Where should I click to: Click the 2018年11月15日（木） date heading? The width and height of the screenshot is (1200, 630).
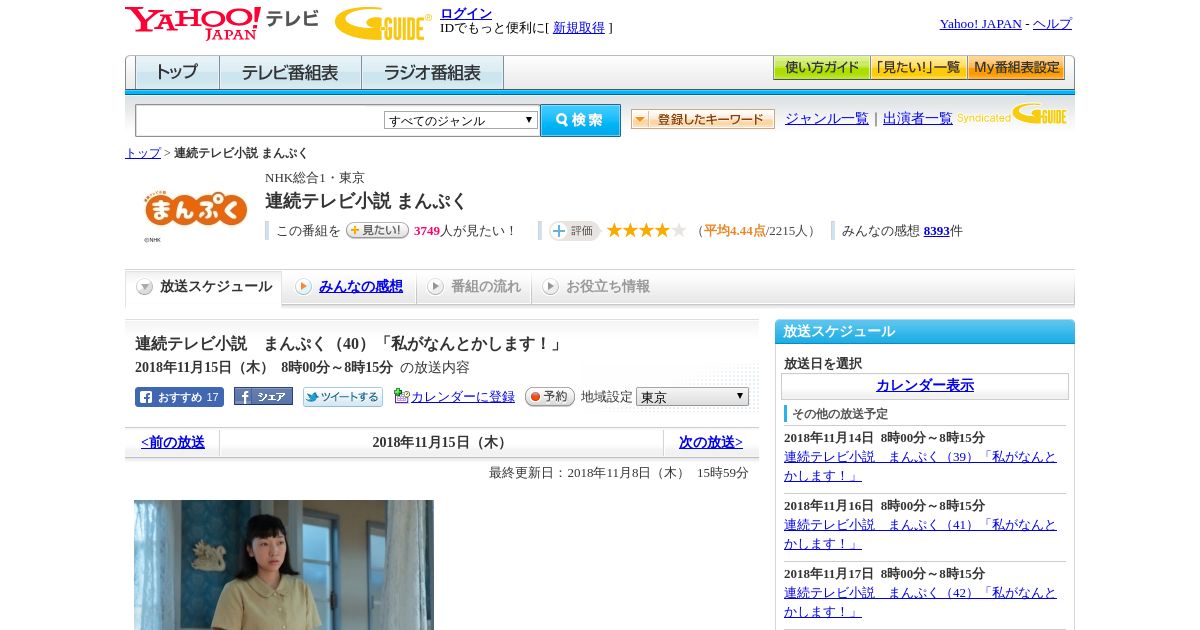pos(441,442)
